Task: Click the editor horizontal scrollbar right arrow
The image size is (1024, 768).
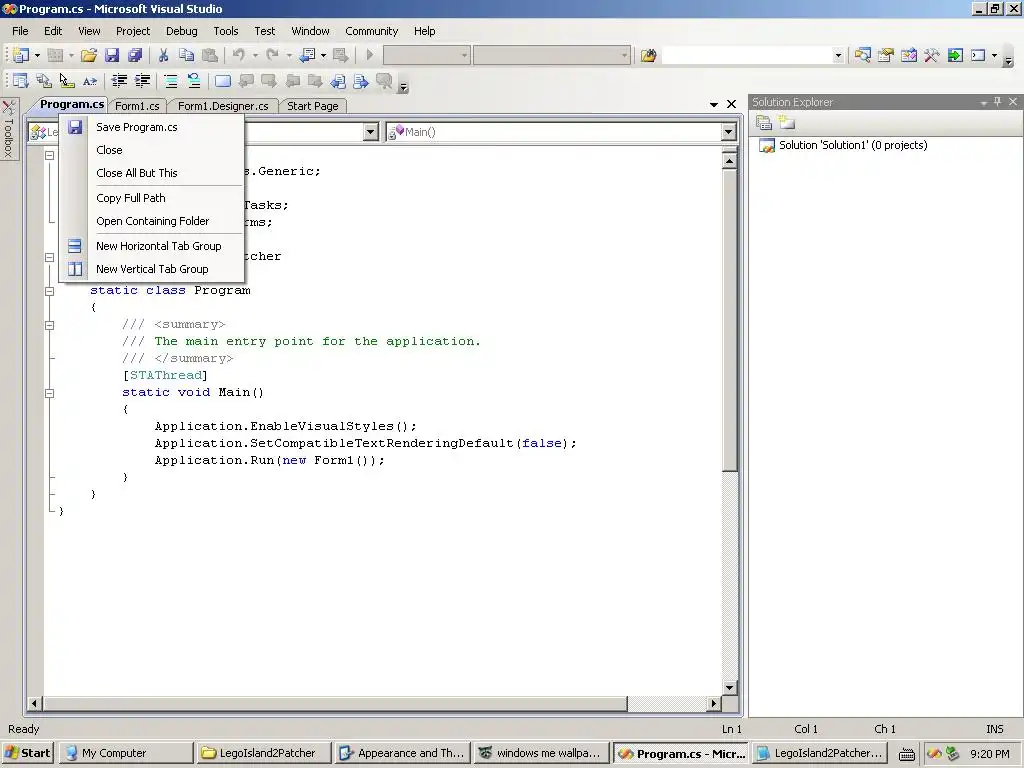Action: [714, 703]
